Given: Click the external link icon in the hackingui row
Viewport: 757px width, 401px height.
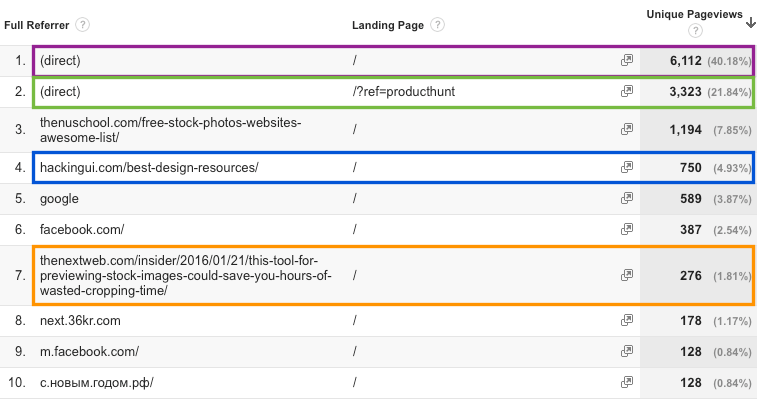Looking at the screenshot, I should [627, 167].
